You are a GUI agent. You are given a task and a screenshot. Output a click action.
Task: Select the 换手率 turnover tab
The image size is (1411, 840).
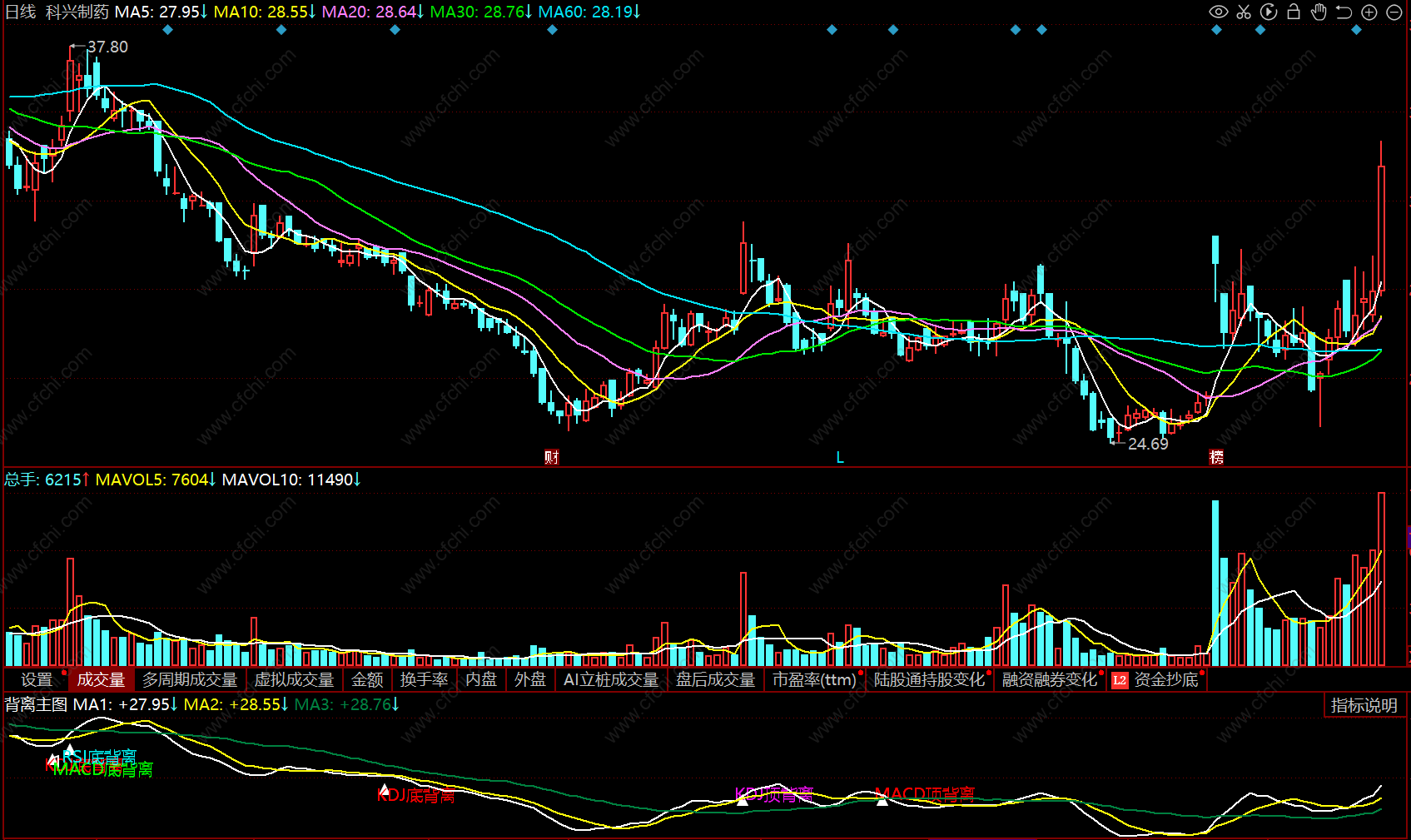[x=424, y=680]
